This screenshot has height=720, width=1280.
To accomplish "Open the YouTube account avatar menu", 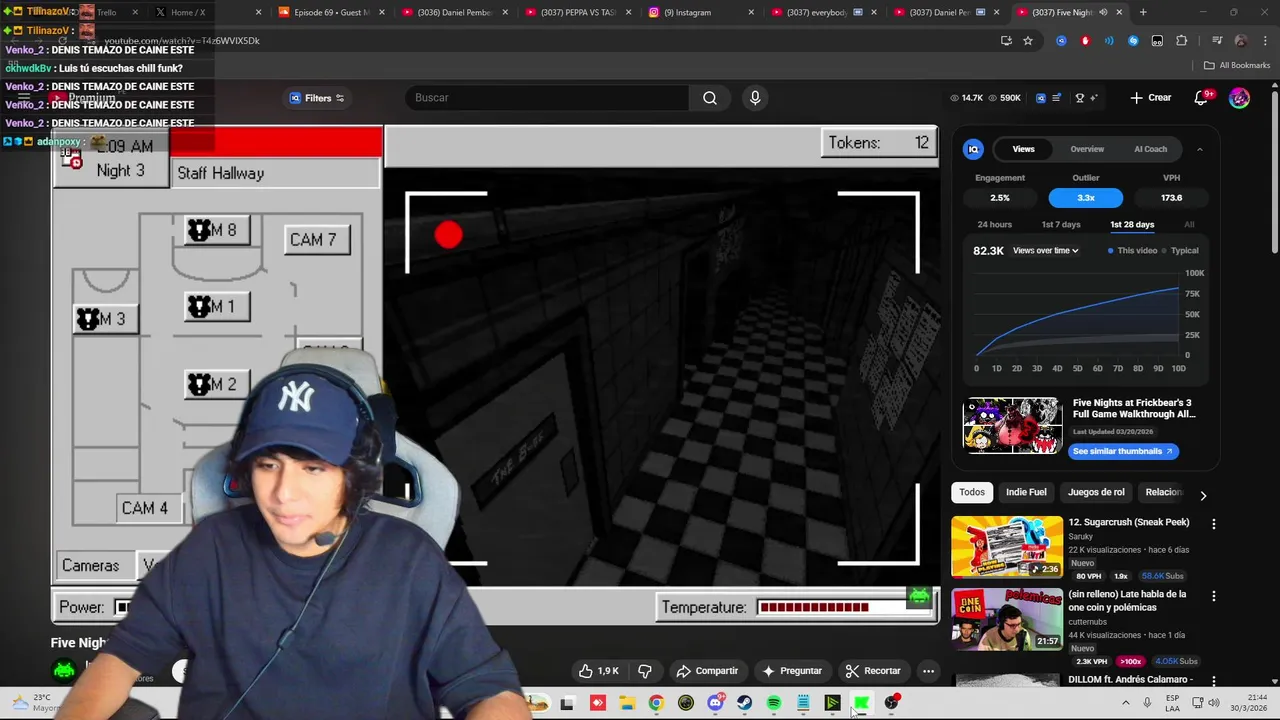I will [x=1239, y=97].
